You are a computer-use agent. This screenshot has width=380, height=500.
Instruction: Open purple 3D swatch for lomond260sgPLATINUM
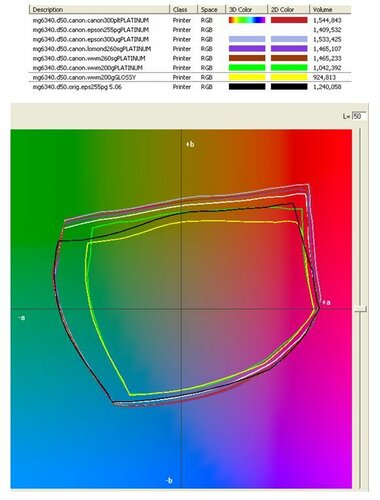pos(247,49)
